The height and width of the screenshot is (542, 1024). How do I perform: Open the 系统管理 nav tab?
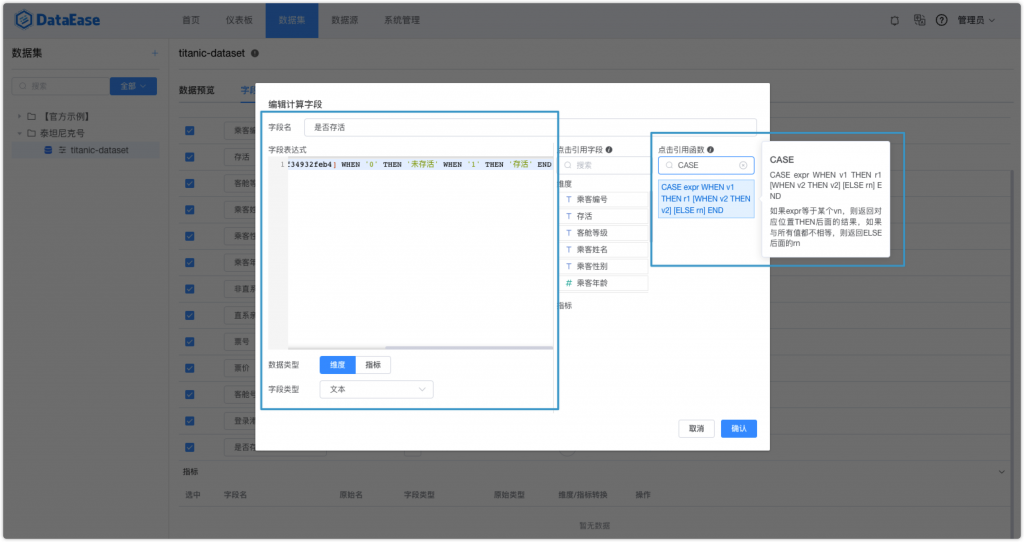coord(402,20)
